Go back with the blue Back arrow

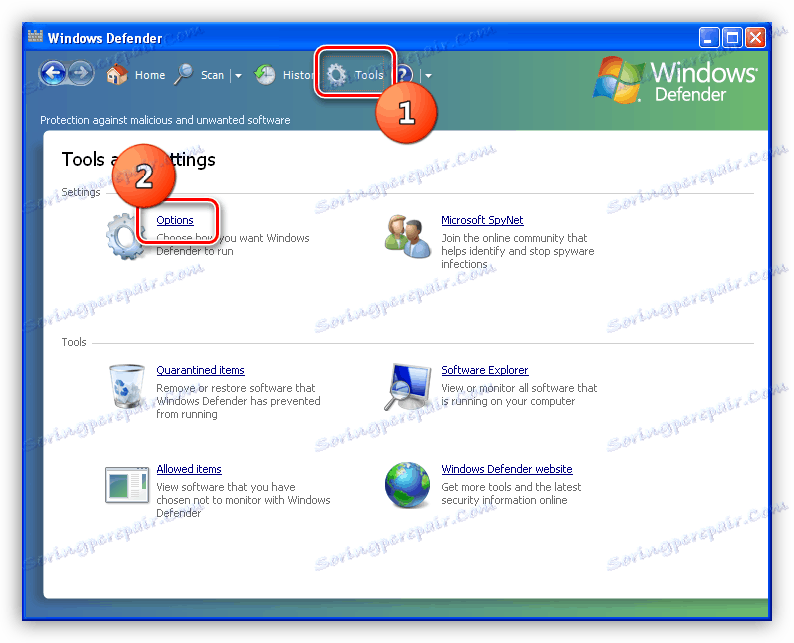(53, 73)
